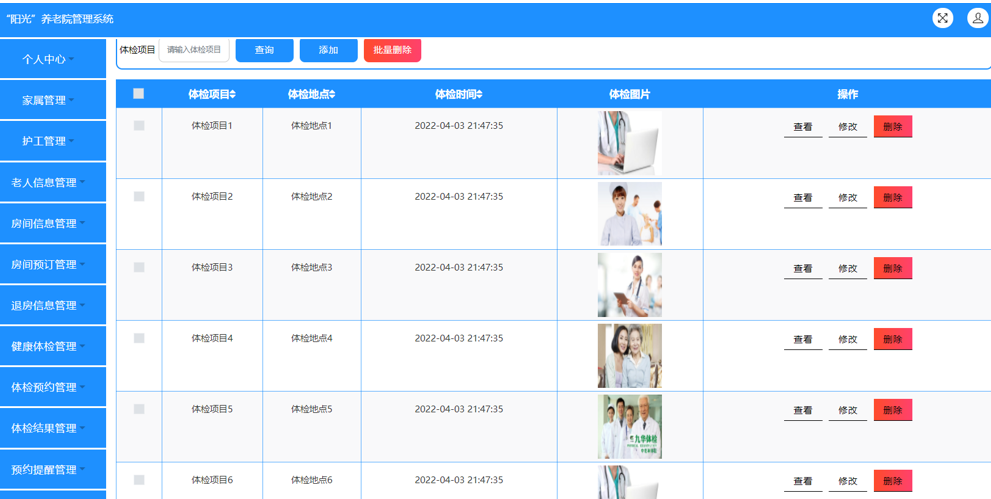Edit 体检项目2 with 修改
Viewport: 991px width, 499px height.
tap(848, 198)
